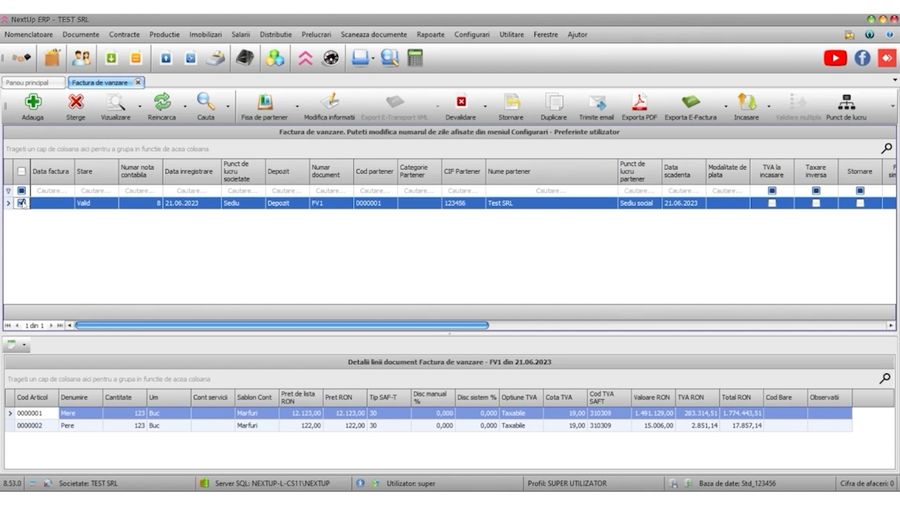This screenshot has height=506, width=900.
Task: Open the Fisa de partener report
Action: [x=264, y=102]
